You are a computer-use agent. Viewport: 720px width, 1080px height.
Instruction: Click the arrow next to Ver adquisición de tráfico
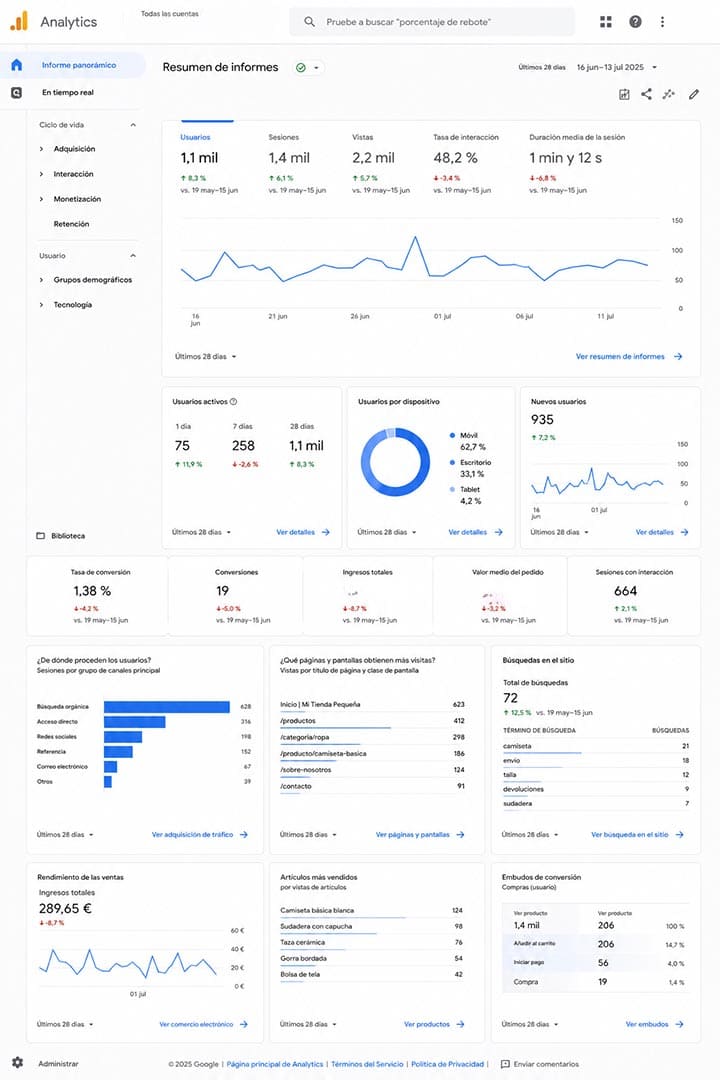(243, 835)
